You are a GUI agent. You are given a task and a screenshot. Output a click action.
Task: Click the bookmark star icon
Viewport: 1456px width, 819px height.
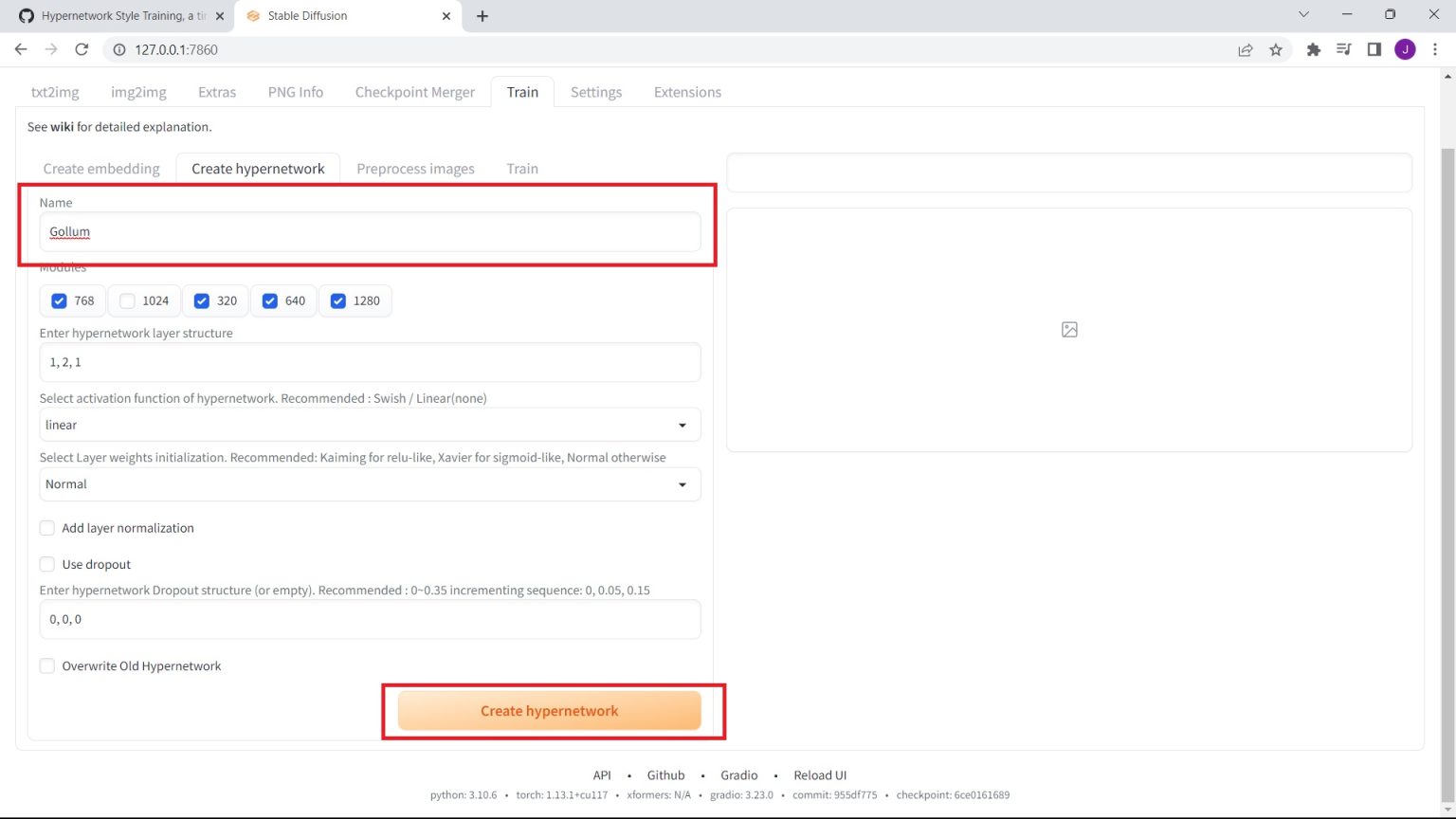(x=1276, y=49)
